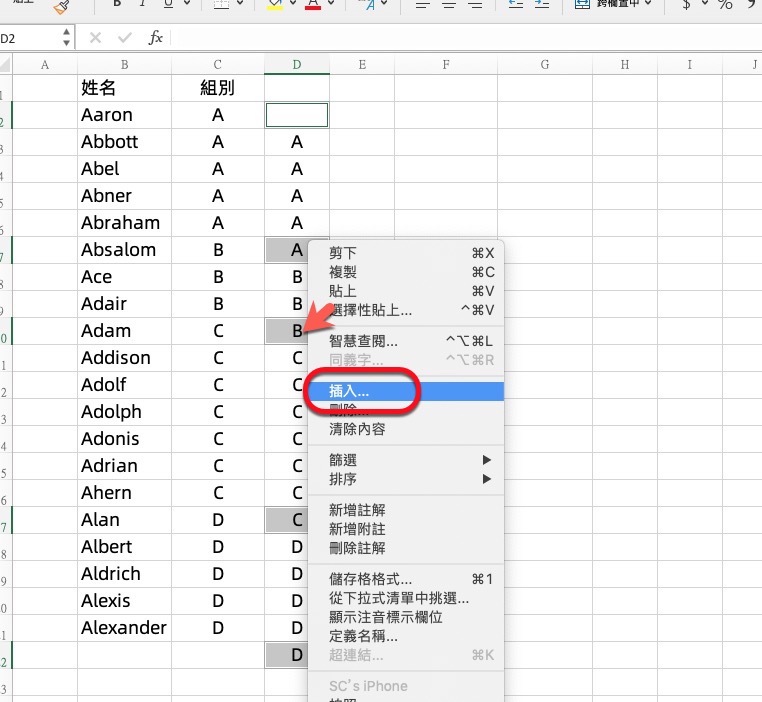
Task: Open the currency format dropdown arrow
Action: click(x=705, y=3)
